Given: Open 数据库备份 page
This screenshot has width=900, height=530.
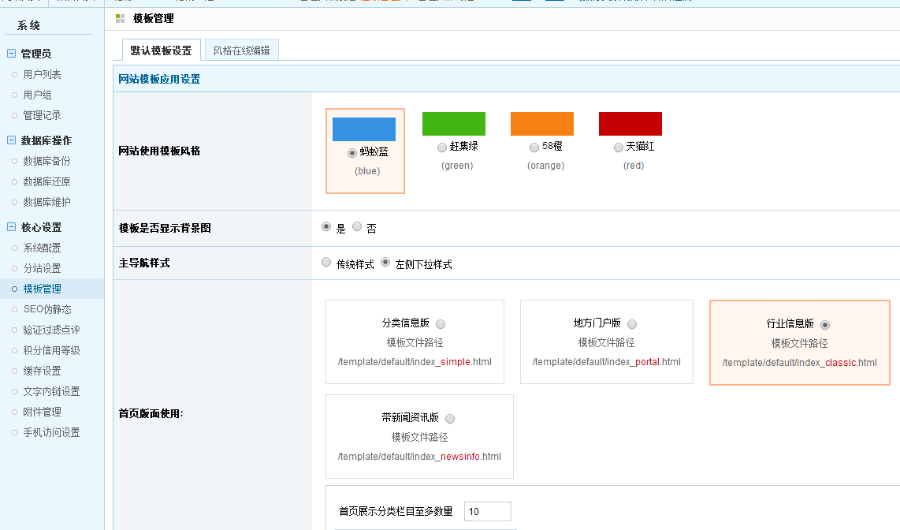Looking at the screenshot, I should [x=46, y=161].
